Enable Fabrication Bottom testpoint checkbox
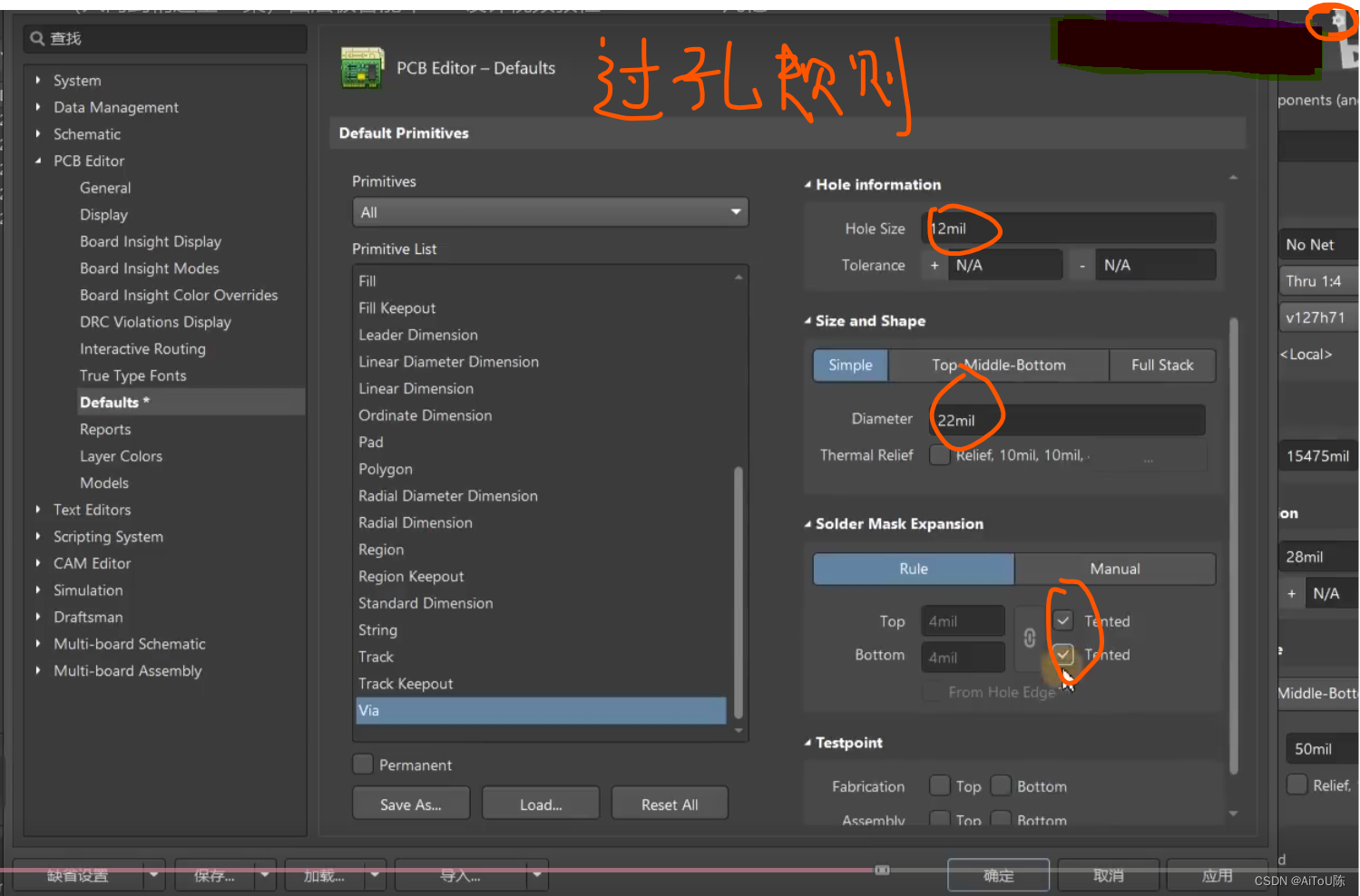Viewport: 1360px width, 896px height. pyautogui.click(x=1001, y=785)
